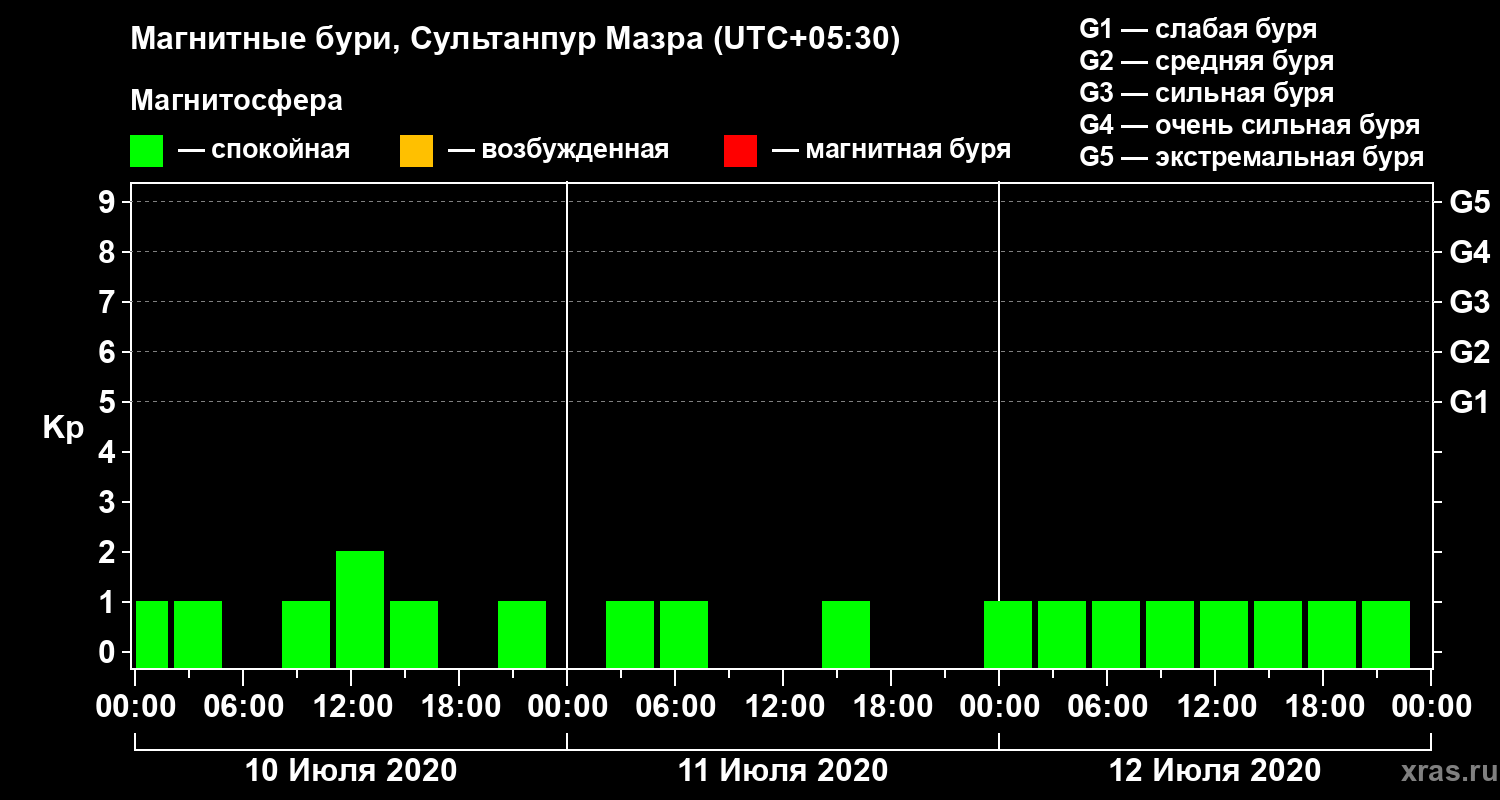Viewport: 1500px width, 800px height.
Task: Click the '— возбужденная' legend label
Action: point(558,151)
